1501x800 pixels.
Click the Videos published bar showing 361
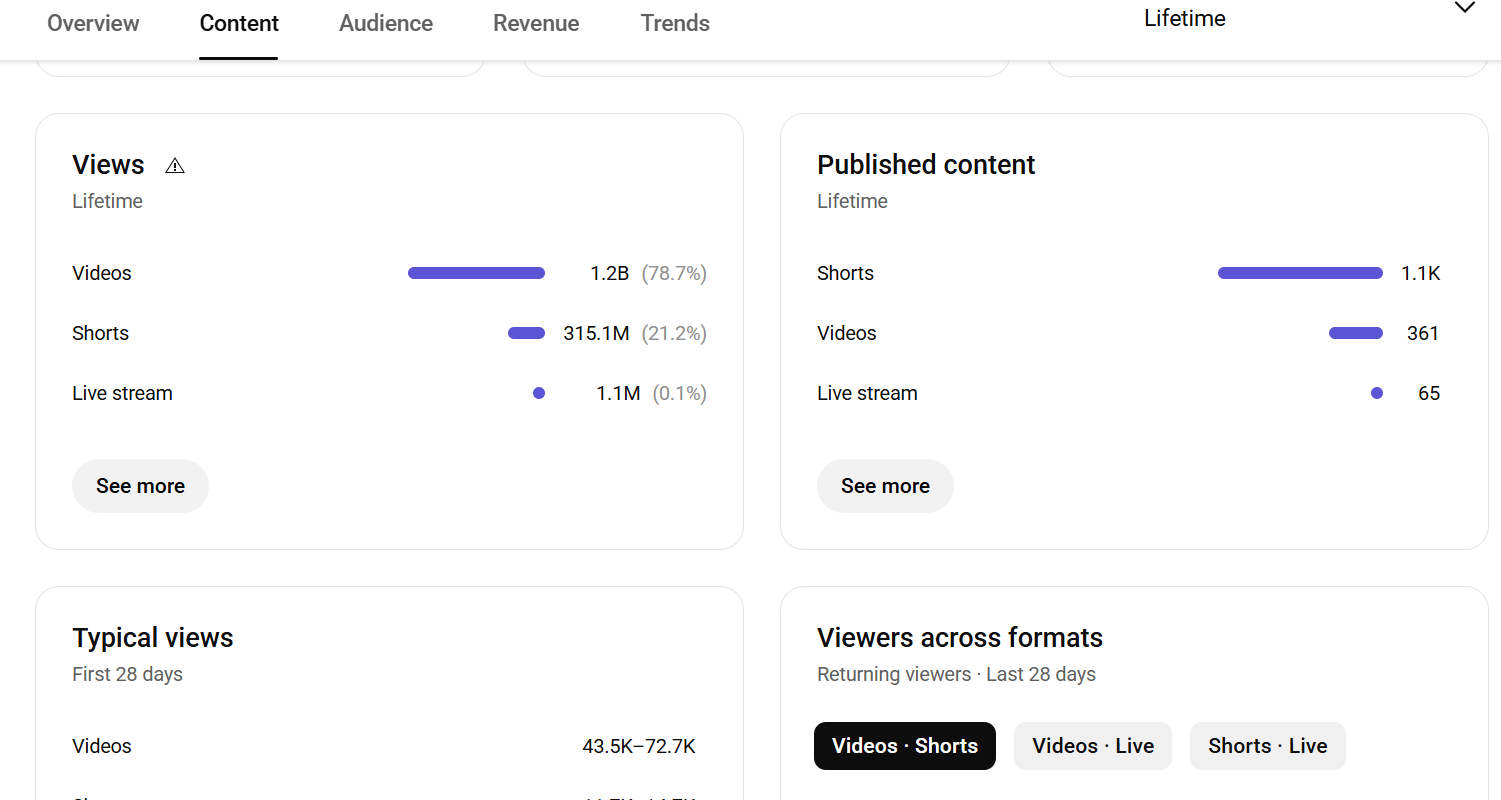click(x=1355, y=333)
